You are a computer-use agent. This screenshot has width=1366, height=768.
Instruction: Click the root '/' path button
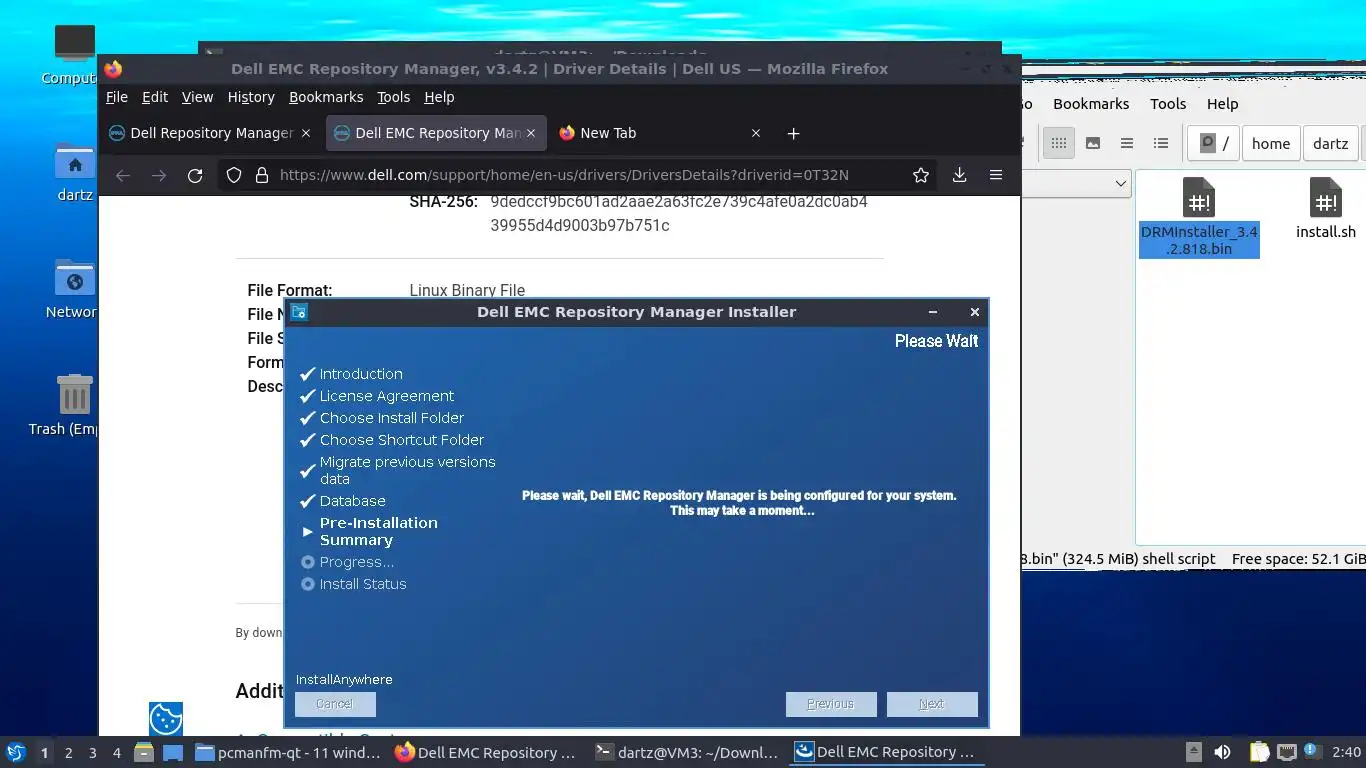(1214, 143)
